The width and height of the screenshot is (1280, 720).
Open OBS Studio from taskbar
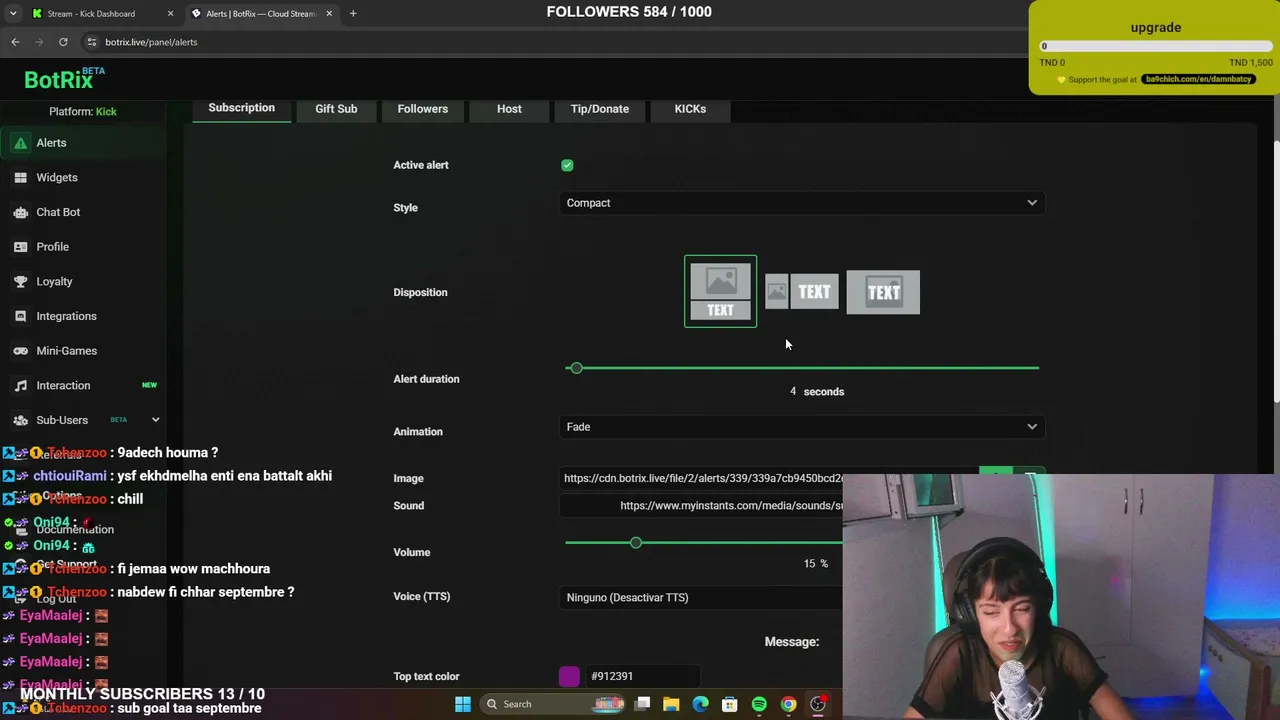coord(818,704)
